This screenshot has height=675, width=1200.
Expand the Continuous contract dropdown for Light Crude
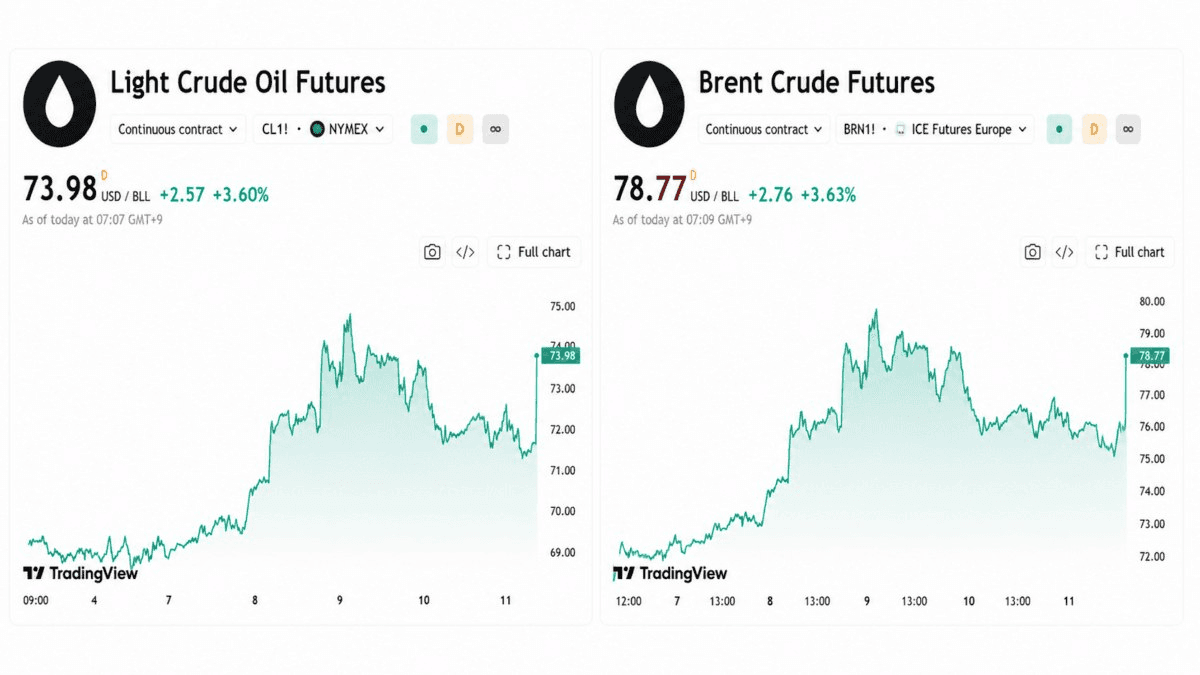click(178, 129)
